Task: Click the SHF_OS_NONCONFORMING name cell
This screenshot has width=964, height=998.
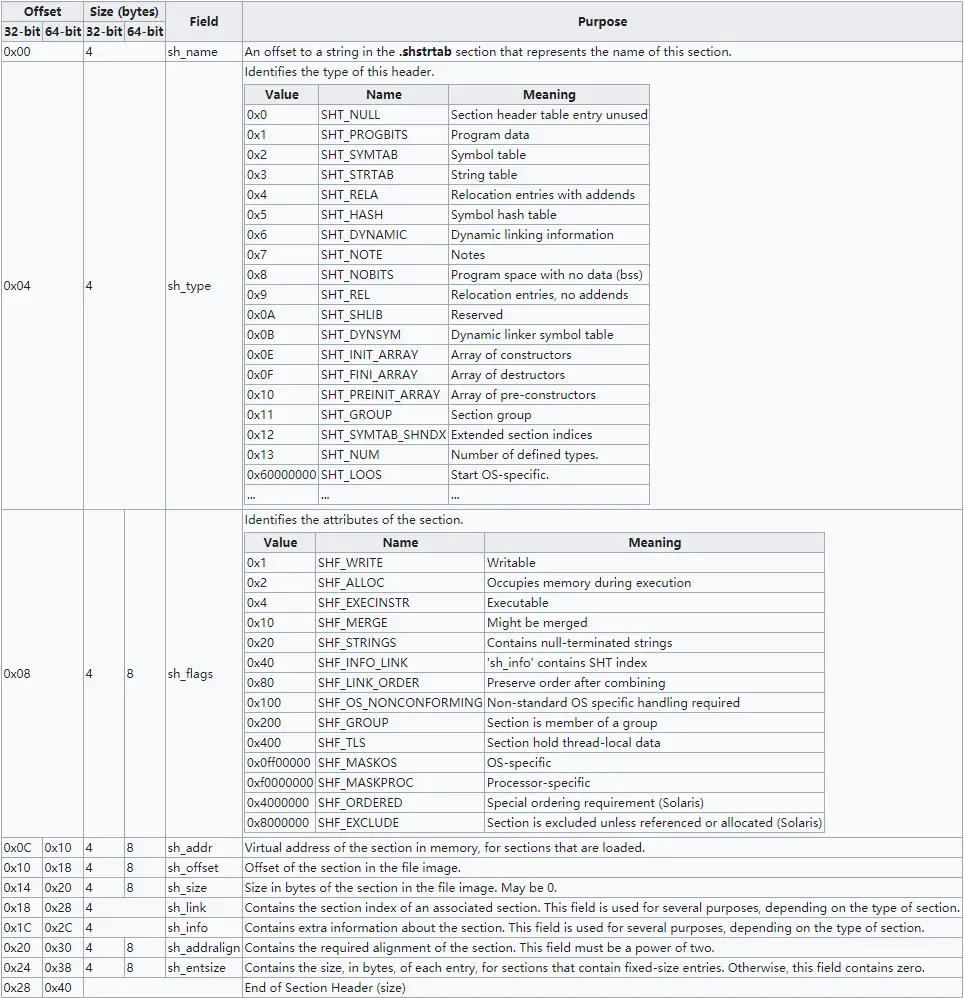Action: click(x=400, y=703)
